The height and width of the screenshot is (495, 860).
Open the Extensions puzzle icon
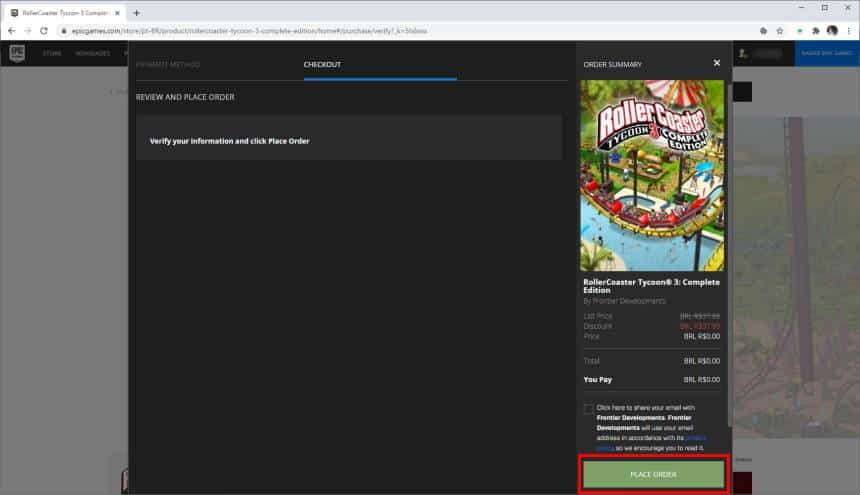tap(816, 31)
